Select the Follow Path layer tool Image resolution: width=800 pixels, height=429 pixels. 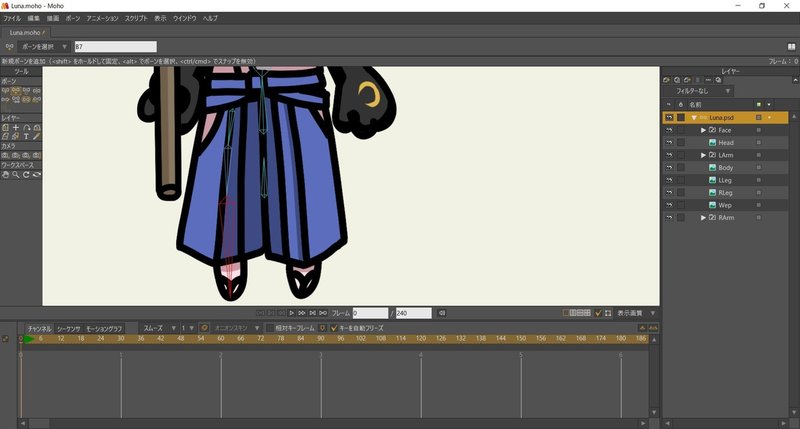[x=27, y=128]
